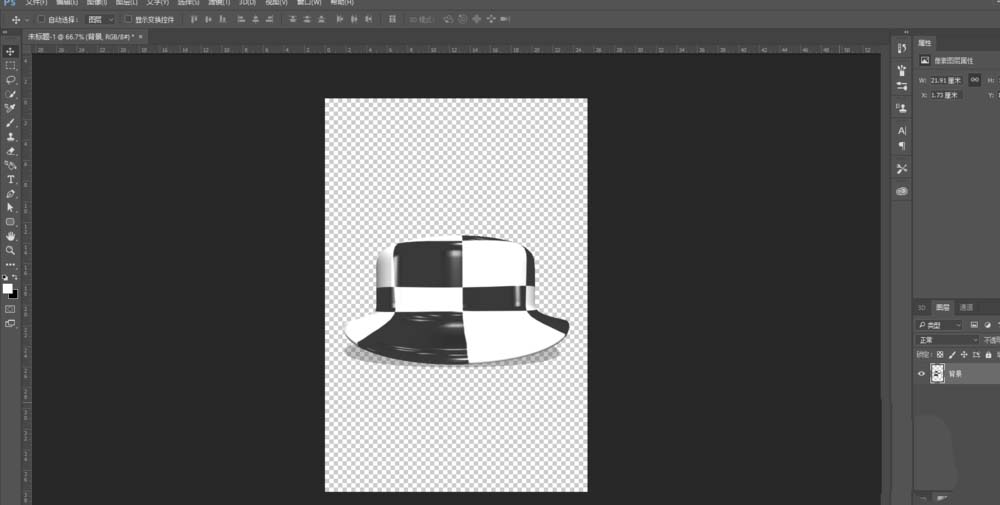Screen dimensions: 1000x505
Task: Open the History panel icon
Action: click(x=902, y=48)
